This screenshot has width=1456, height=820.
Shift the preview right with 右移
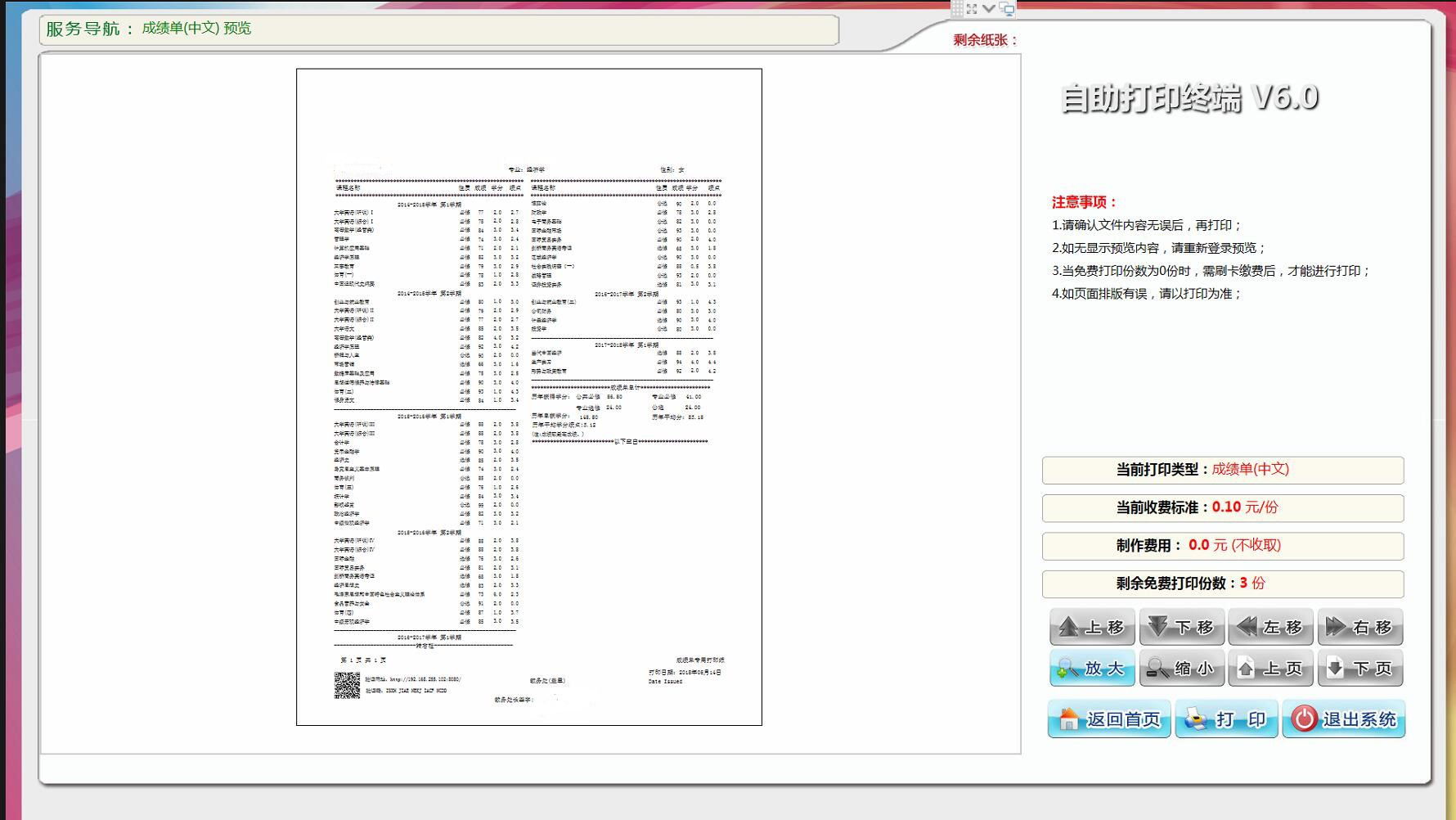[x=1359, y=628]
